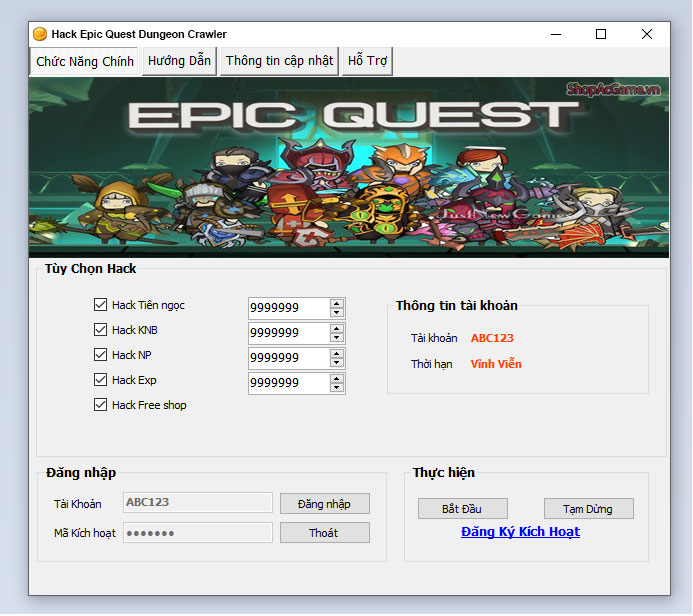Switch to the Chức Năng Chính tab

tap(84, 61)
